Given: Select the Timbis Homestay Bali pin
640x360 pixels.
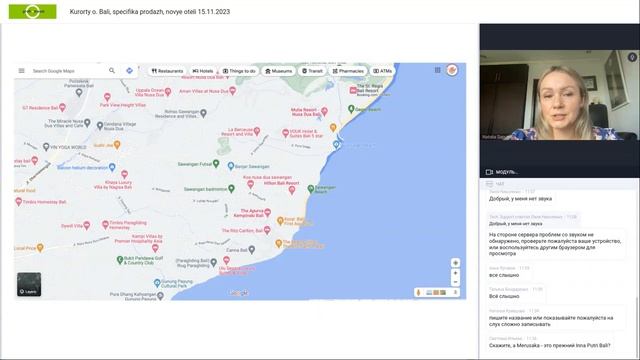Looking at the screenshot, I should (18, 202).
